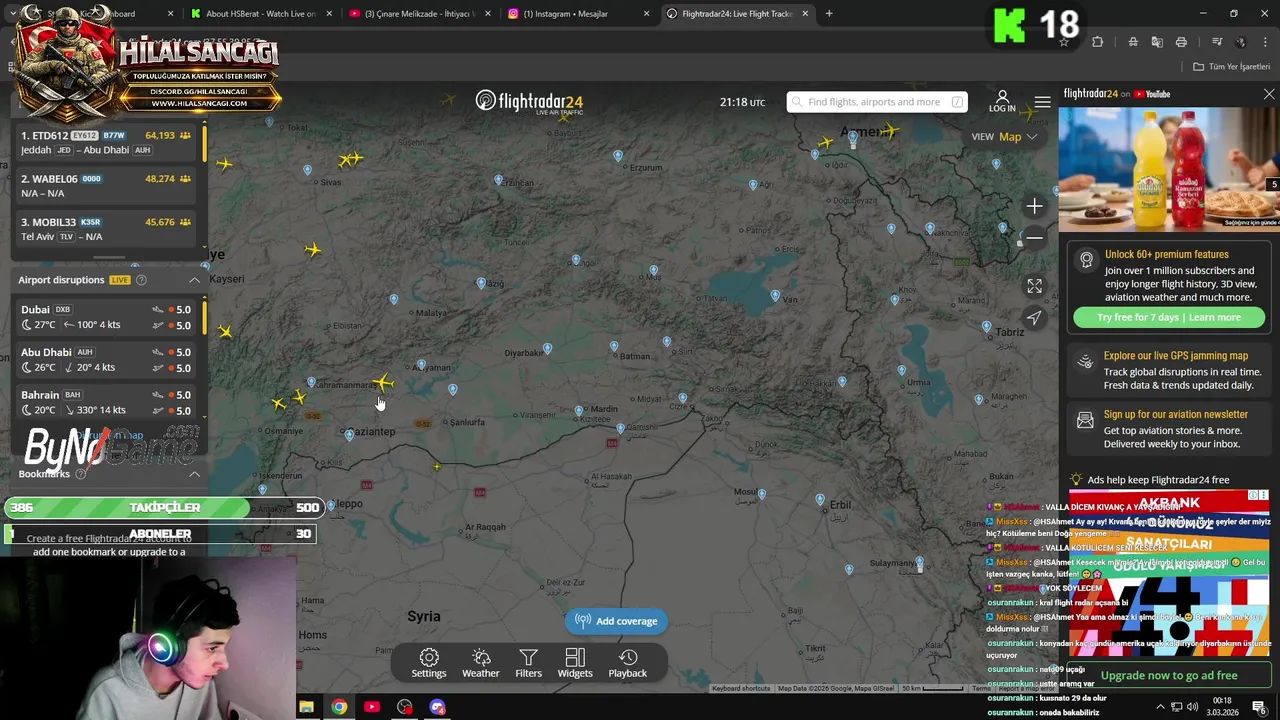The width and height of the screenshot is (1280, 720).
Task: Open Chrome from the taskbar
Action: pos(339,707)
